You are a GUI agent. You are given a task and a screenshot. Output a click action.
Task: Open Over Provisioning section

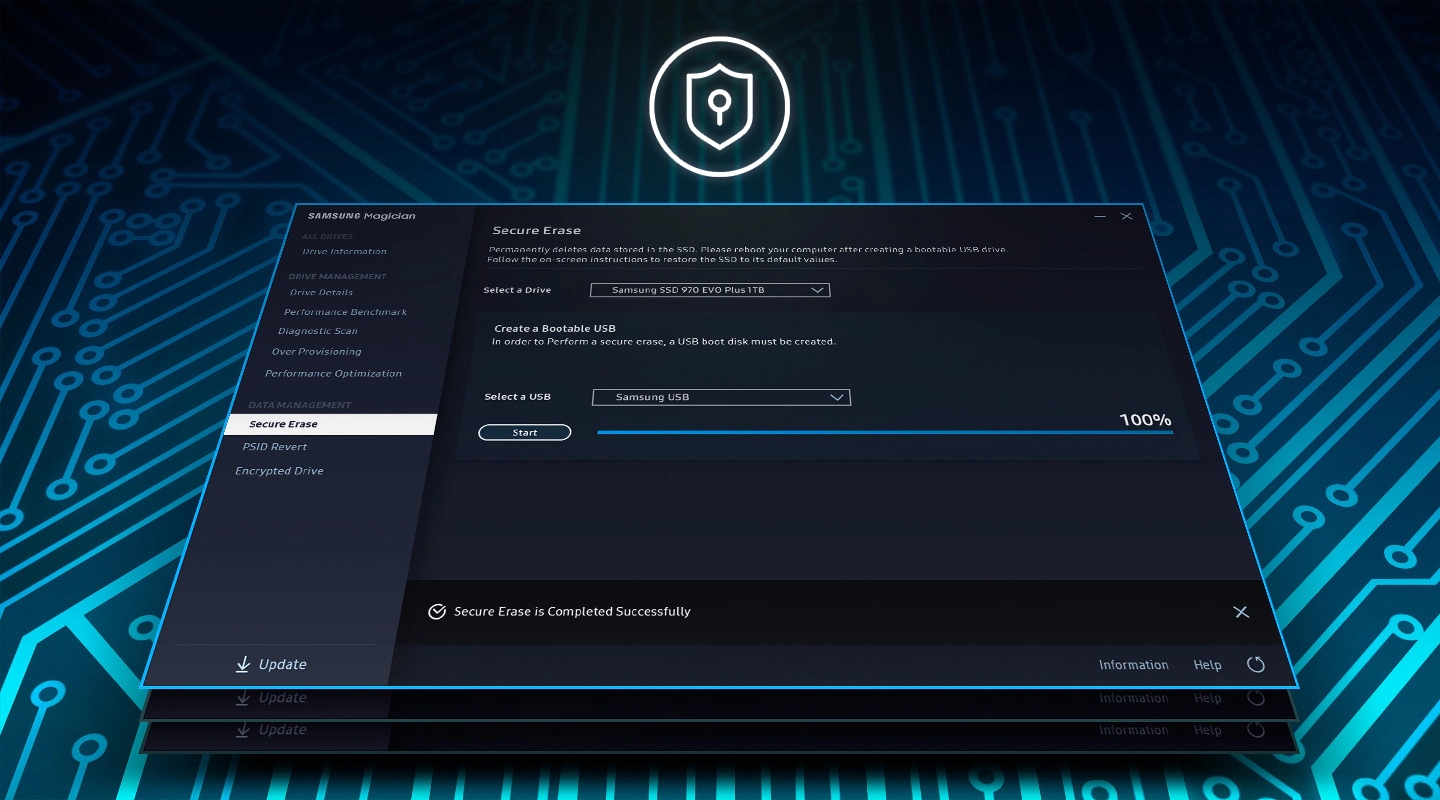coord(316,352)
